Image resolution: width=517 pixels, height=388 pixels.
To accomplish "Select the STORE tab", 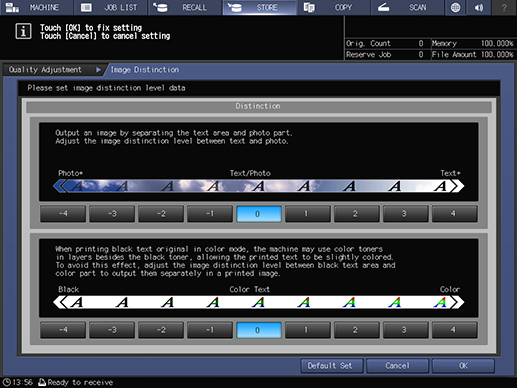I will 259,7.
